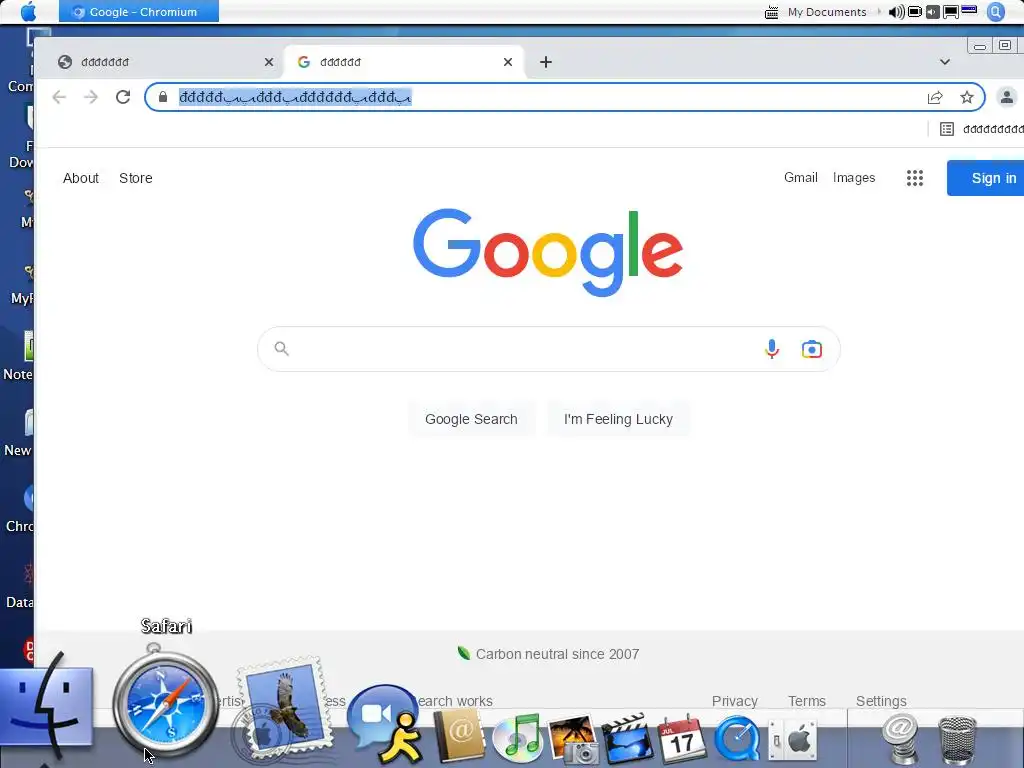Launch QuickTime Player from the dock
This screenshot has width=1024, height=768.
[737, 738]
